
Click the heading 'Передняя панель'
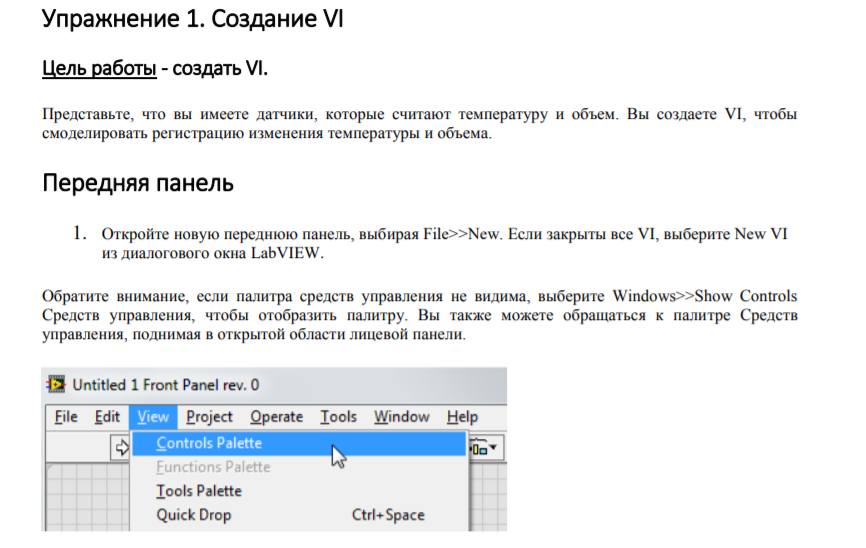tap(138, 183)
